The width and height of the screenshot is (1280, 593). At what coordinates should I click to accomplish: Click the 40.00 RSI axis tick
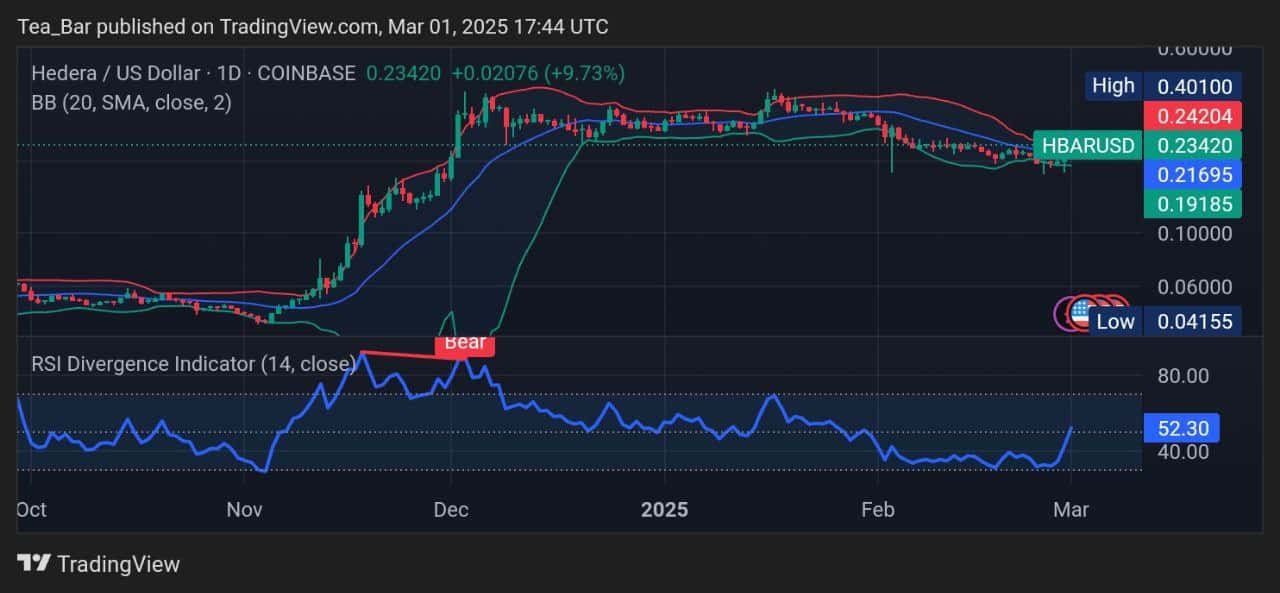click(x=1184, y=451)
